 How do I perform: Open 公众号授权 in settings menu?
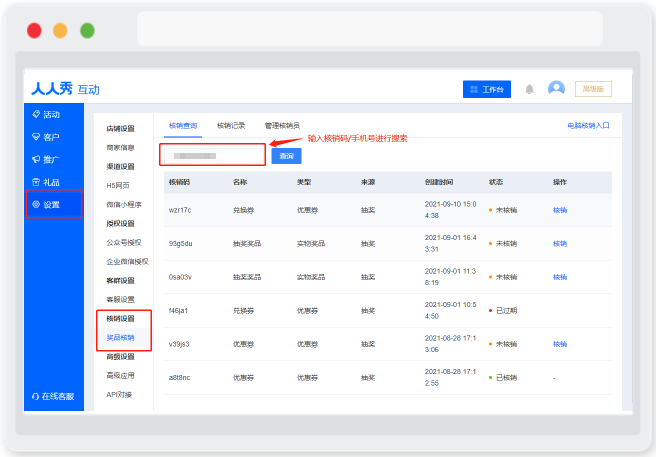[x=124, y=242]
